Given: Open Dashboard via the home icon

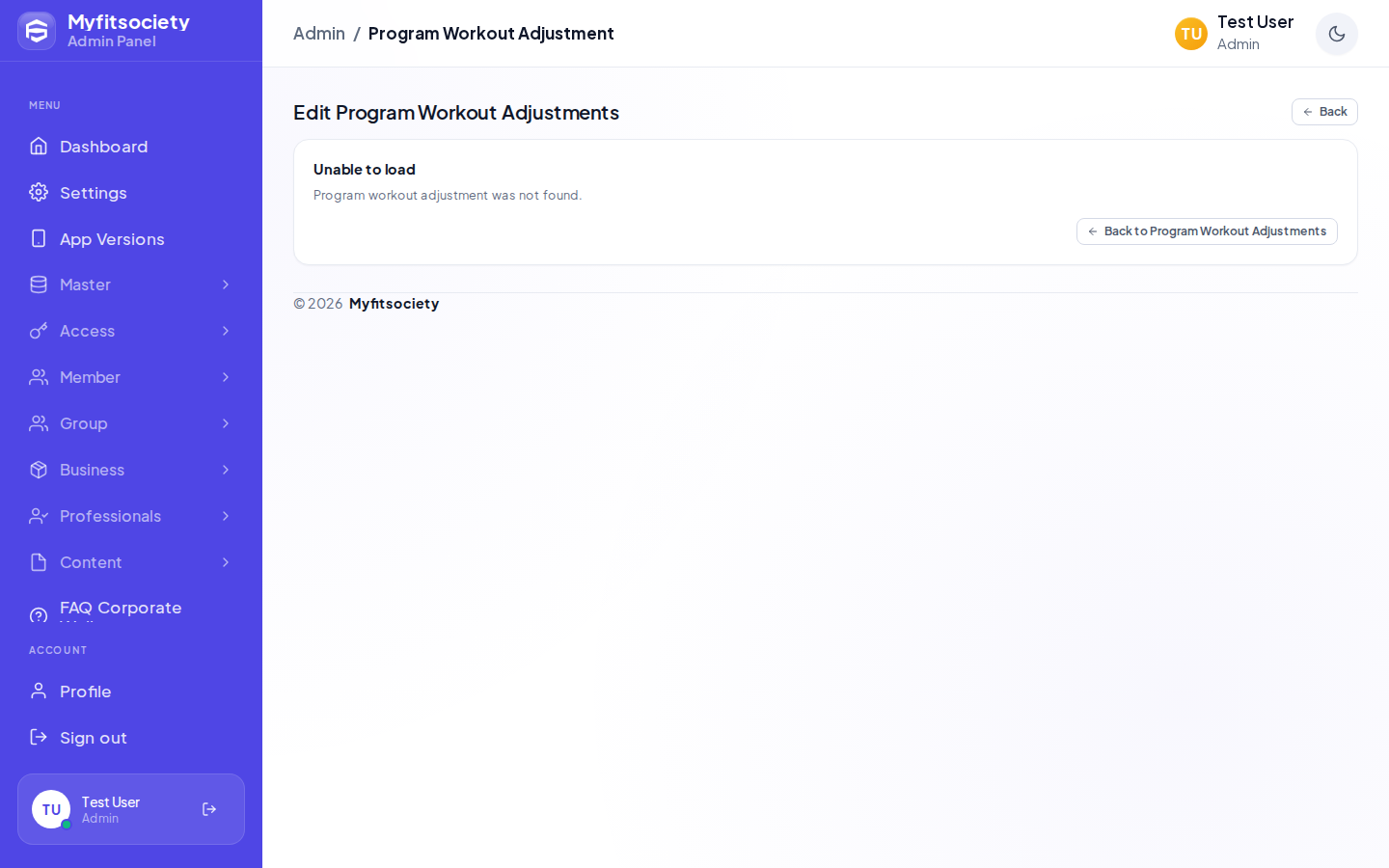Looking at the screenshot, I should pyautogui.click(x=39, y=146).
